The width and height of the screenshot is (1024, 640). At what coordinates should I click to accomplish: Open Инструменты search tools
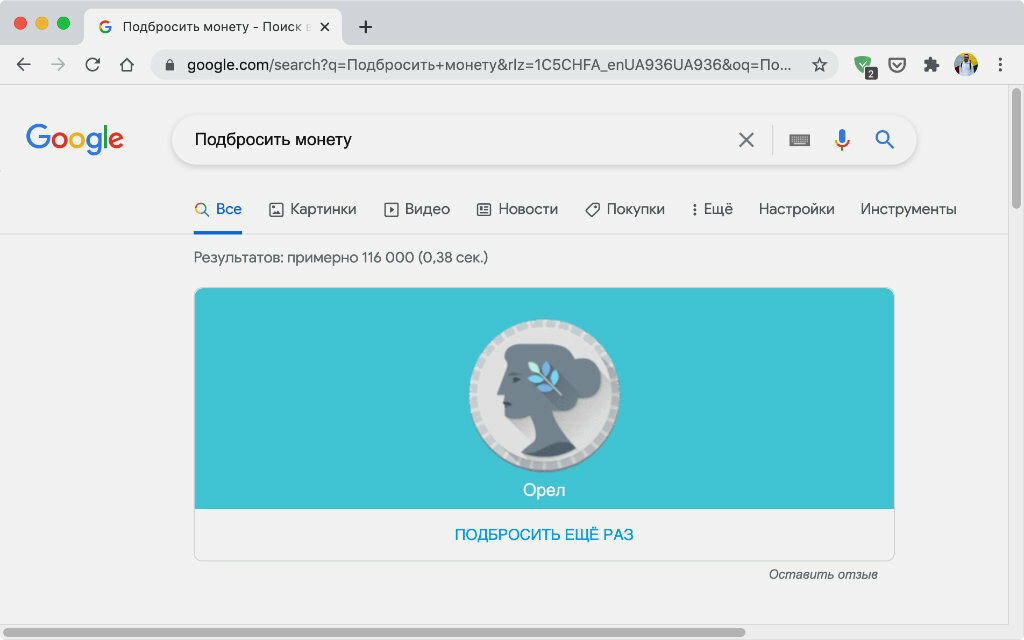(908, 209)
